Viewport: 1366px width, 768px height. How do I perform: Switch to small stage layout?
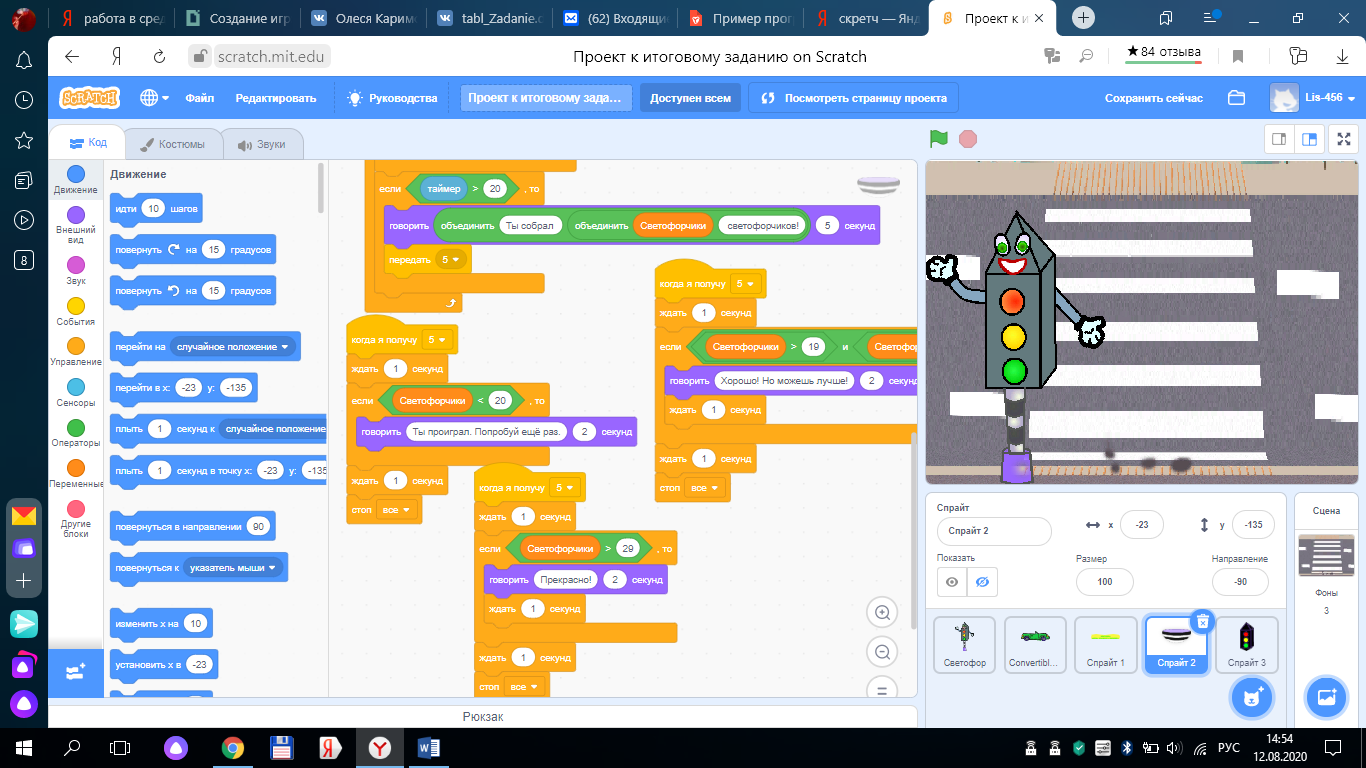pos(1277,139)
